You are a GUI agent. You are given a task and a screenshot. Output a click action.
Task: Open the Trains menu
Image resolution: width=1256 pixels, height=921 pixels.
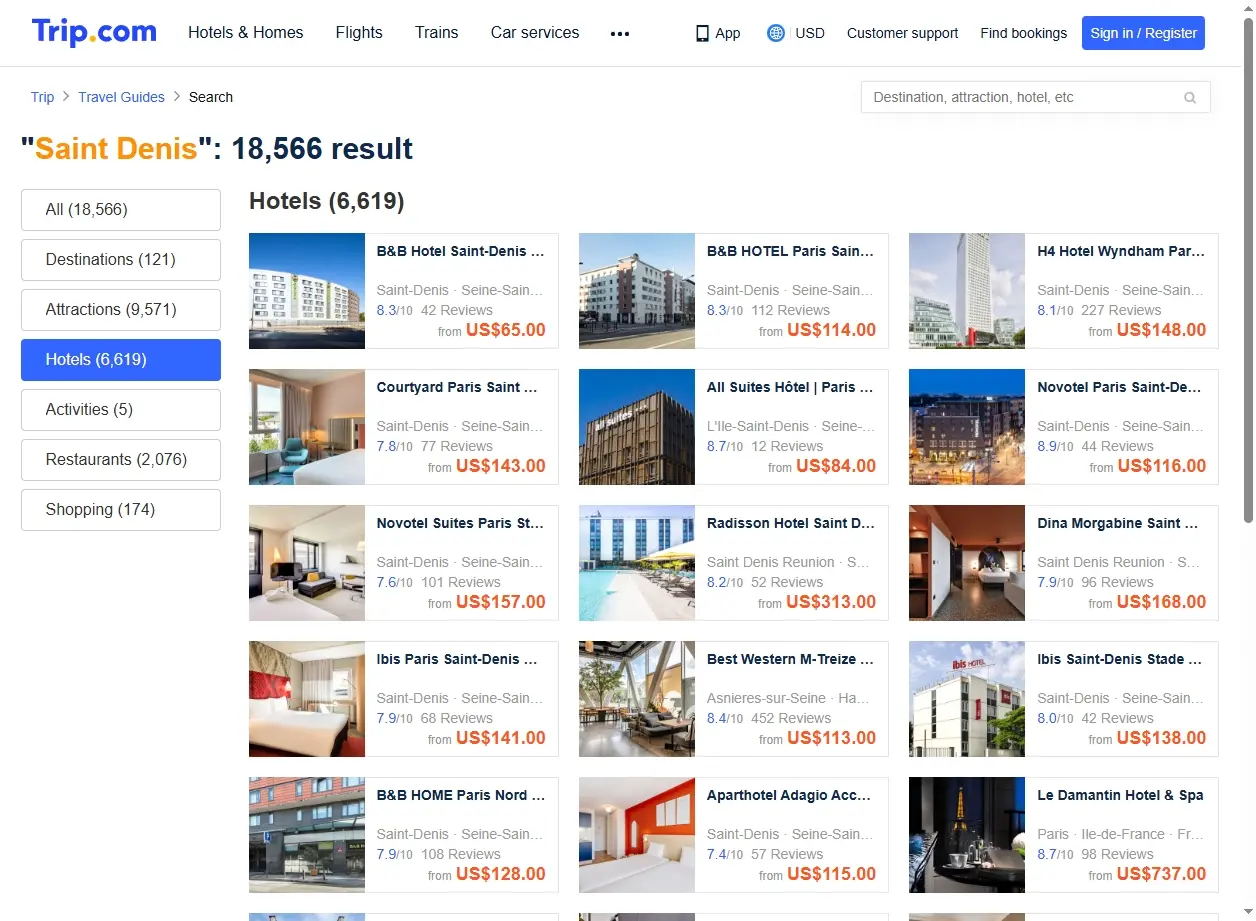437,32
